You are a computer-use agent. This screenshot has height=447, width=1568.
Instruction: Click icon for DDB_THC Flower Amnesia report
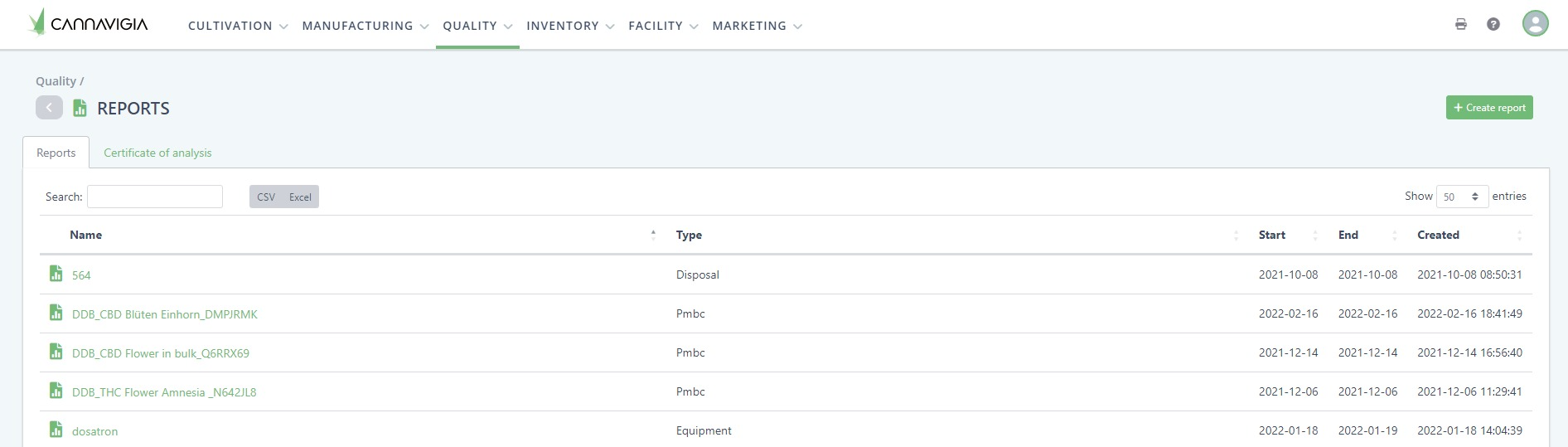[56, 391]
